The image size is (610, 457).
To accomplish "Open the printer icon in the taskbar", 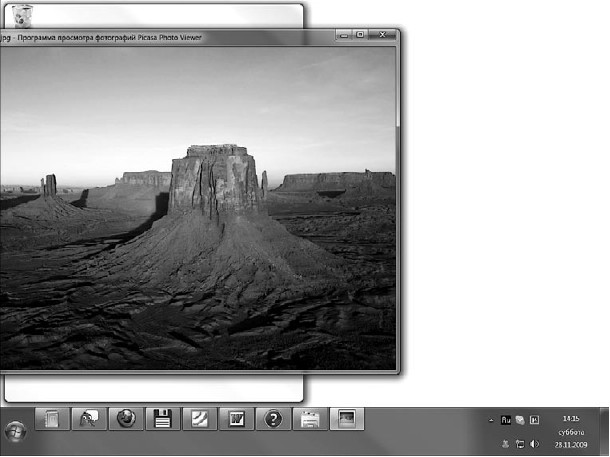I will (308, 420).
